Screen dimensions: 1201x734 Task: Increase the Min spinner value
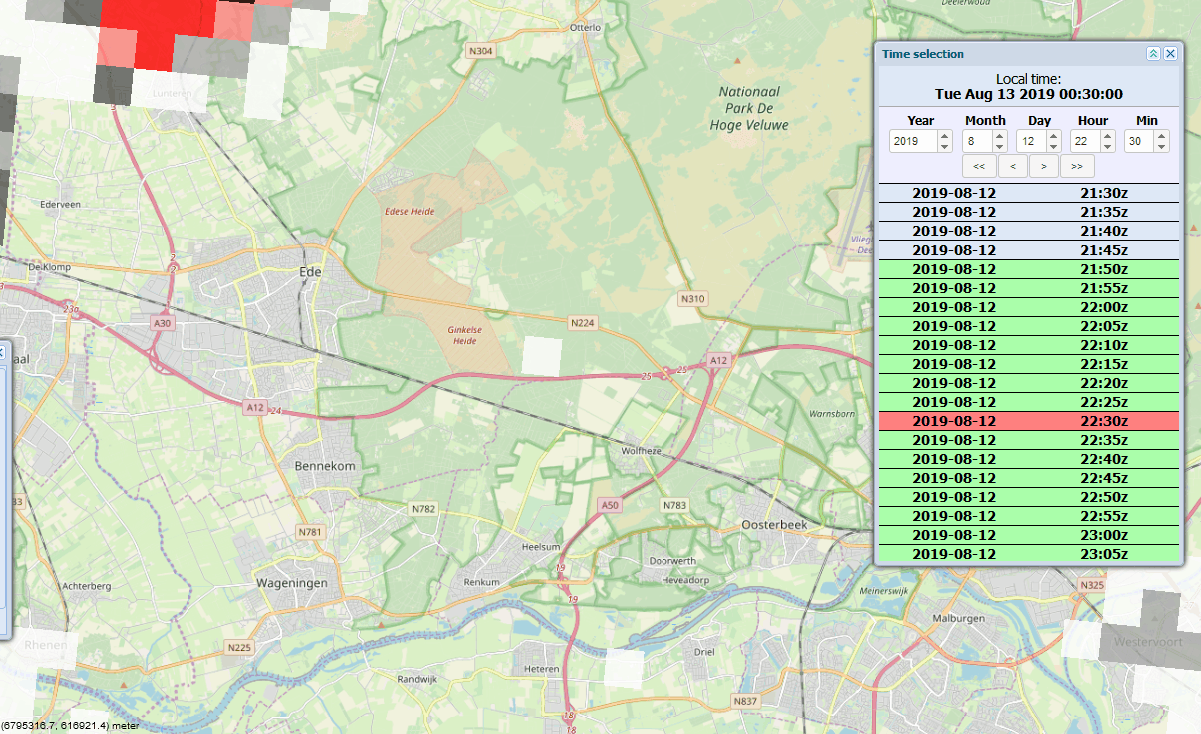(1161, 136)
